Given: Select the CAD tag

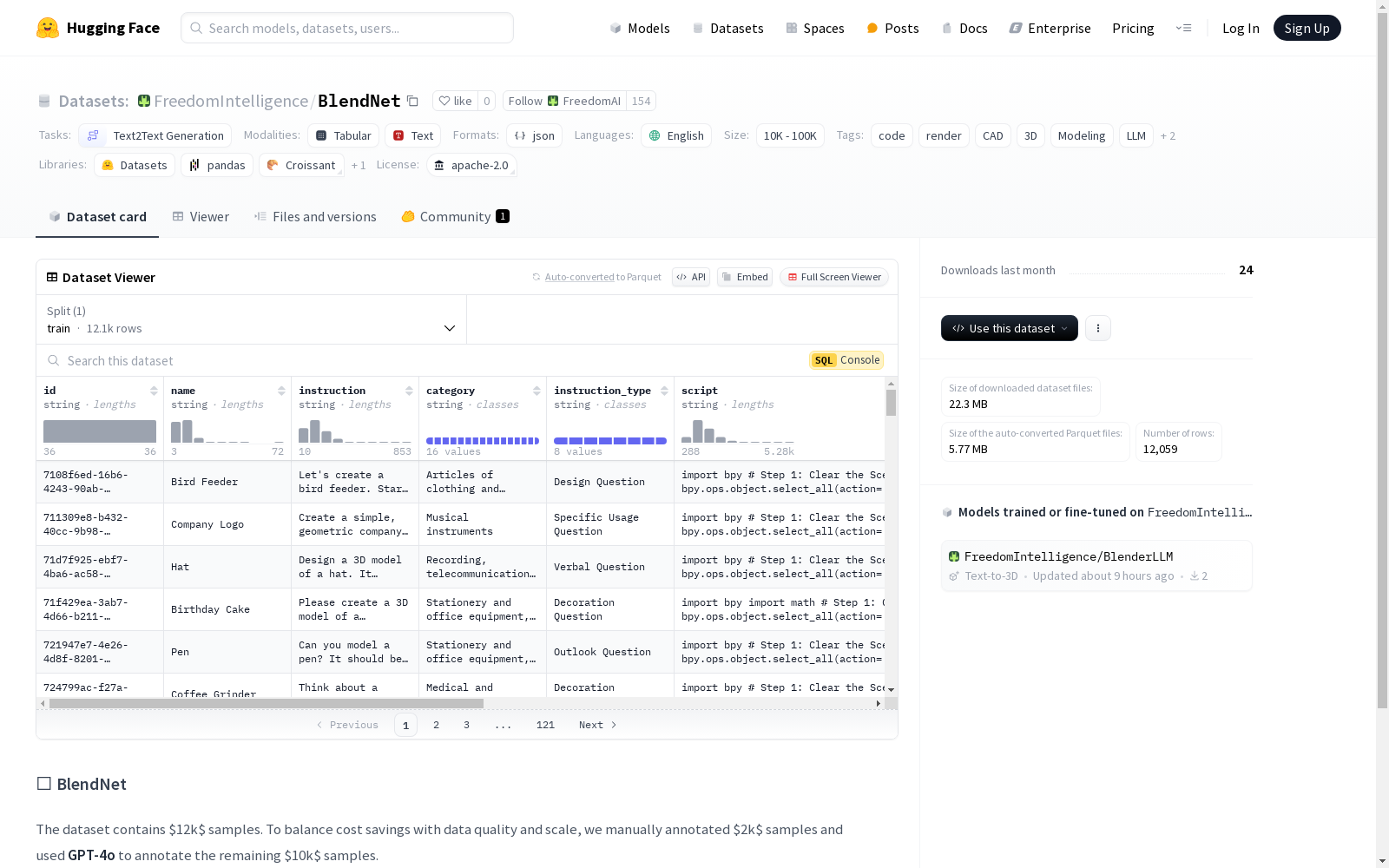Looking at the screenshot, I should click(993, 135).
